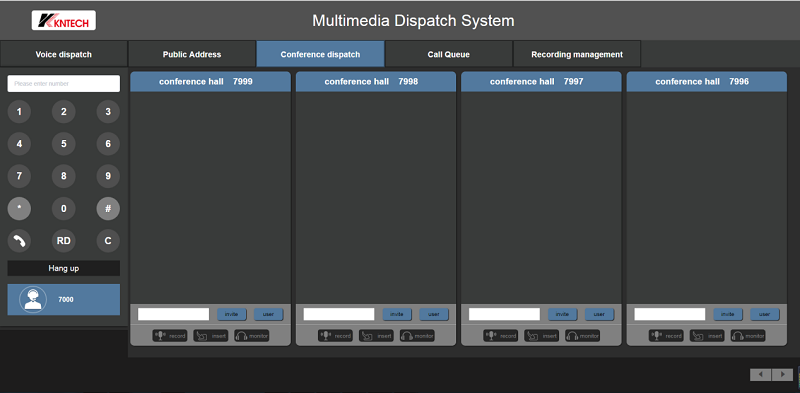This screenshot has width=800, height=393.
Task: Click the star key on keypad
Action: click(x=19, y=209)
